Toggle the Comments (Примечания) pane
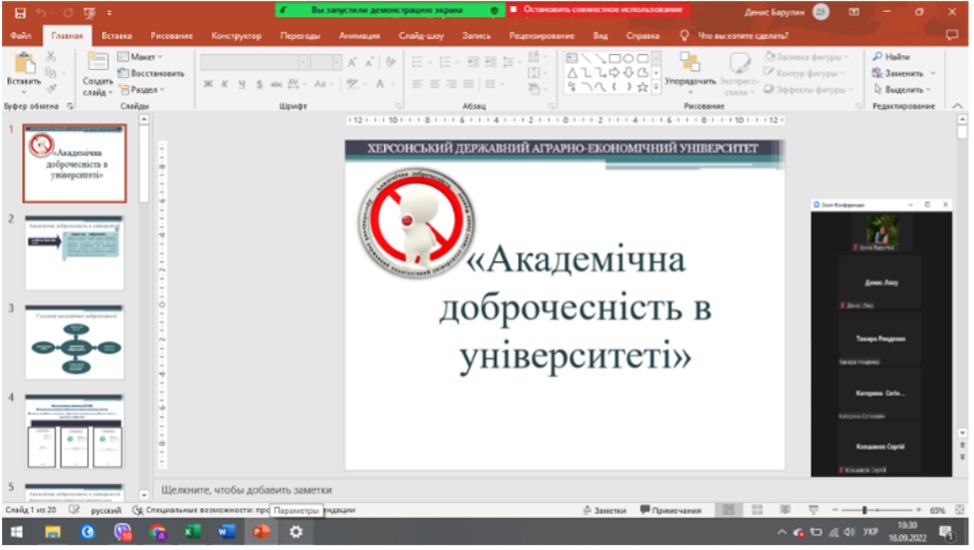 [670, 510]
